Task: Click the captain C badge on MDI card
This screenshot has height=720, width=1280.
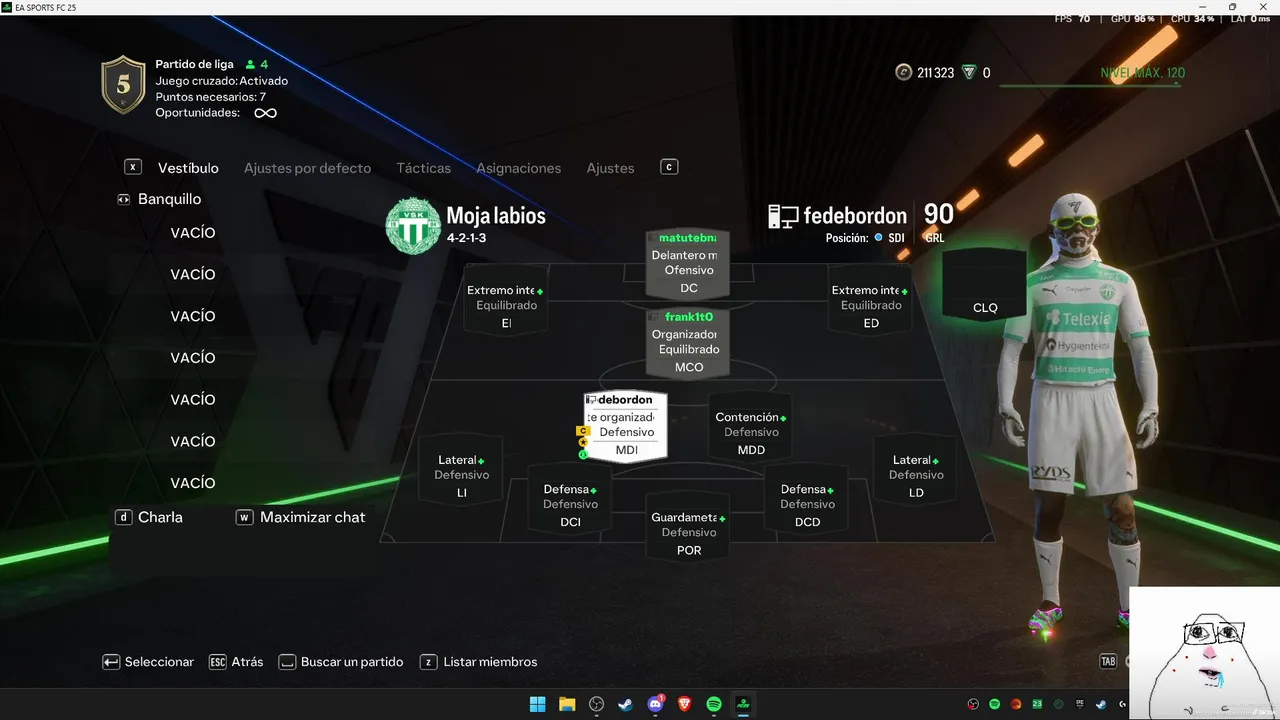Action: pos(583,431)
